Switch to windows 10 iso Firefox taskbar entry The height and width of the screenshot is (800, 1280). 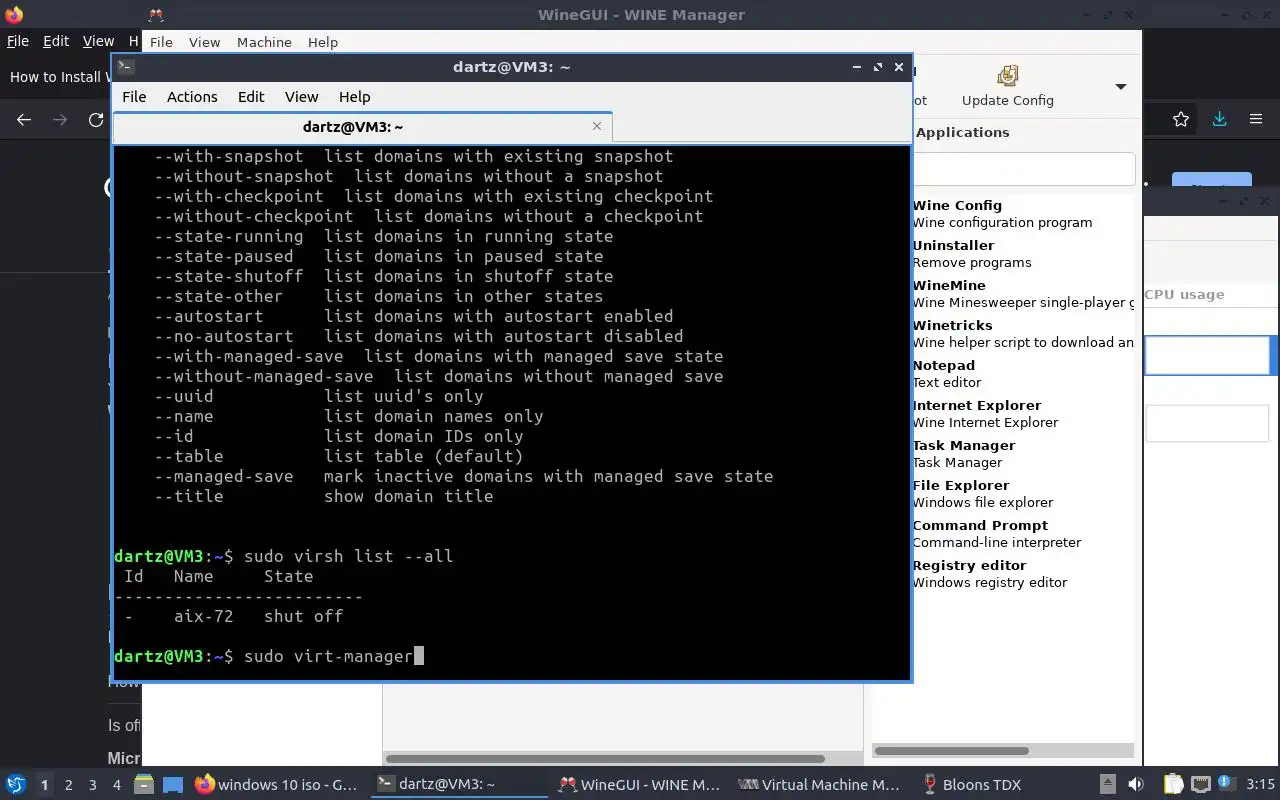[x=276, y=785]
